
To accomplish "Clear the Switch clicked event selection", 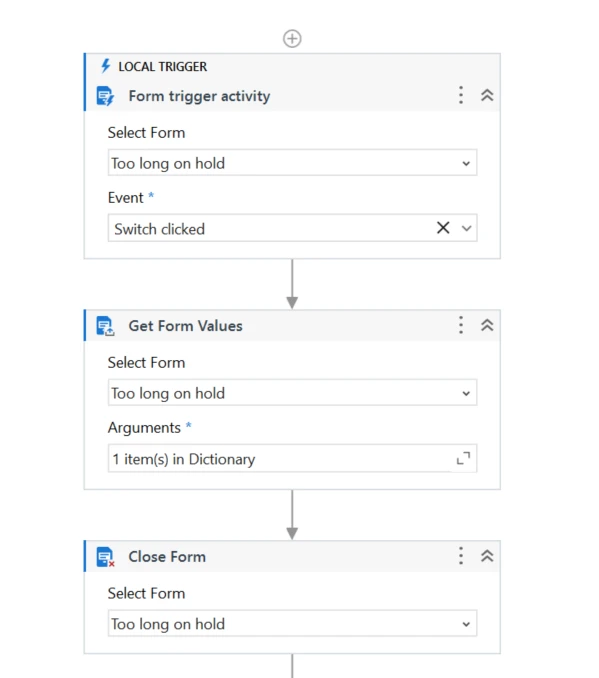I will pos(443,228).
